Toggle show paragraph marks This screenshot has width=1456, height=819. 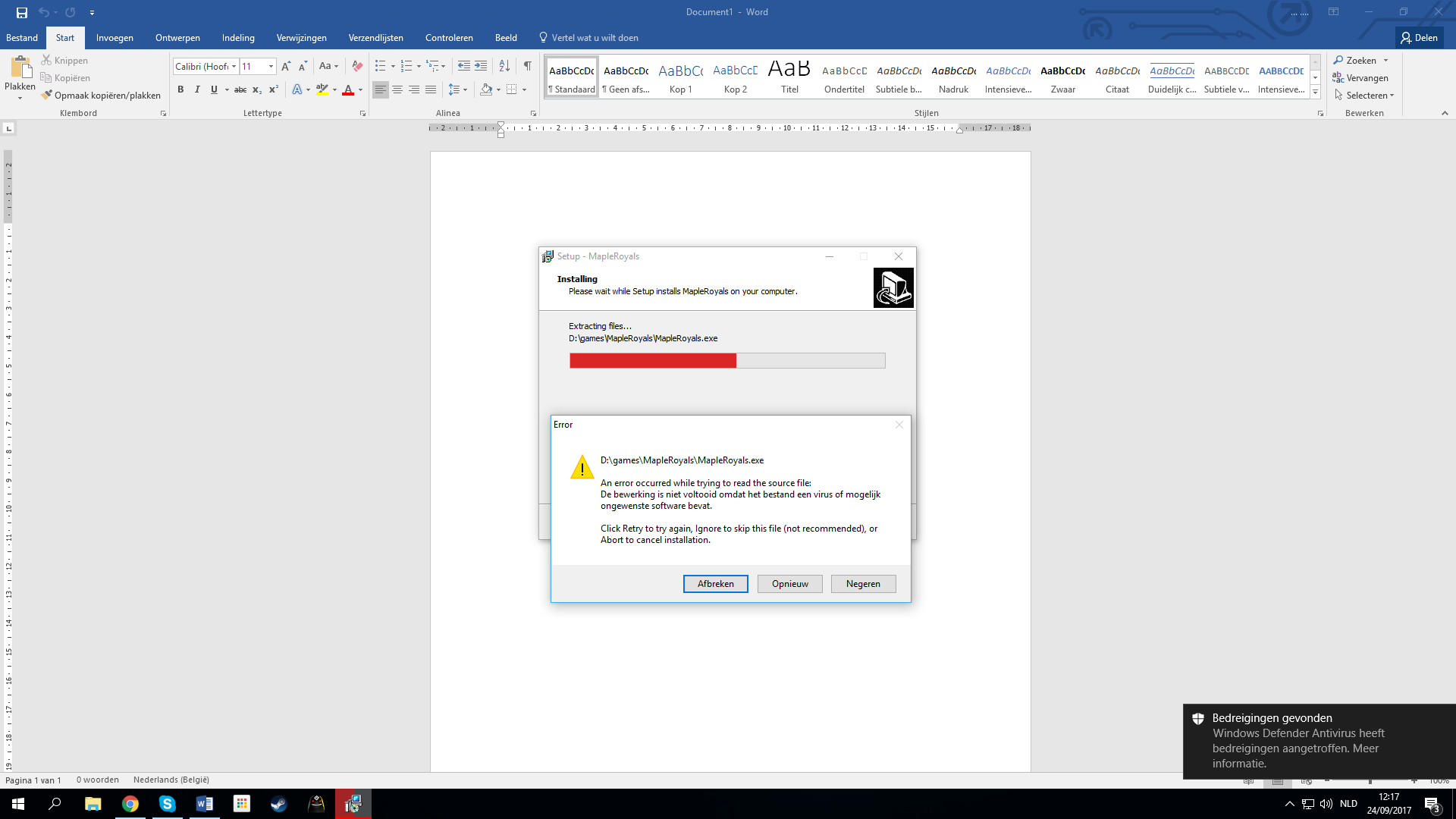[x=527, y=67]
